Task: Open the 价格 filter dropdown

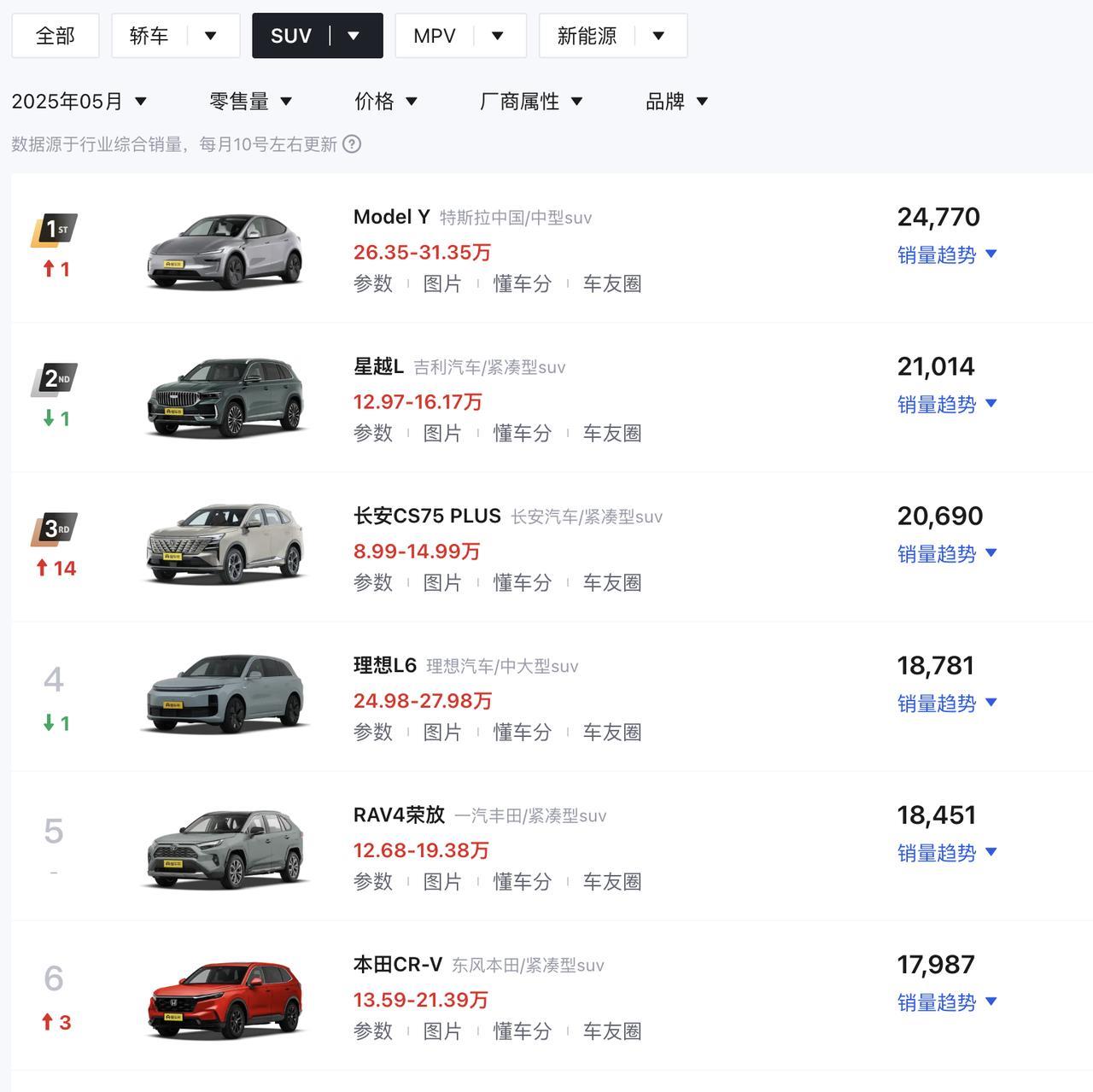Action: pyautogui.click(x=386, y=102)
